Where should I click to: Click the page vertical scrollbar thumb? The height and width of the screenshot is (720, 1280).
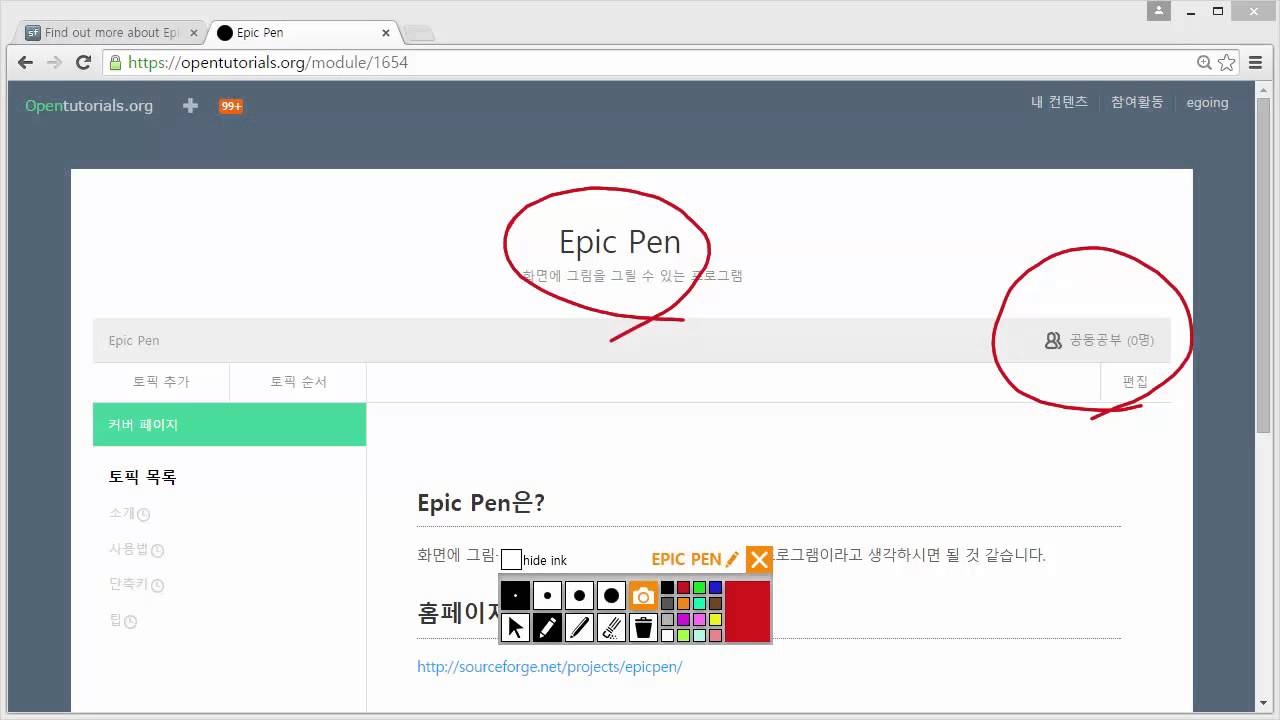pyautogui.click(x=1263, y=265)
